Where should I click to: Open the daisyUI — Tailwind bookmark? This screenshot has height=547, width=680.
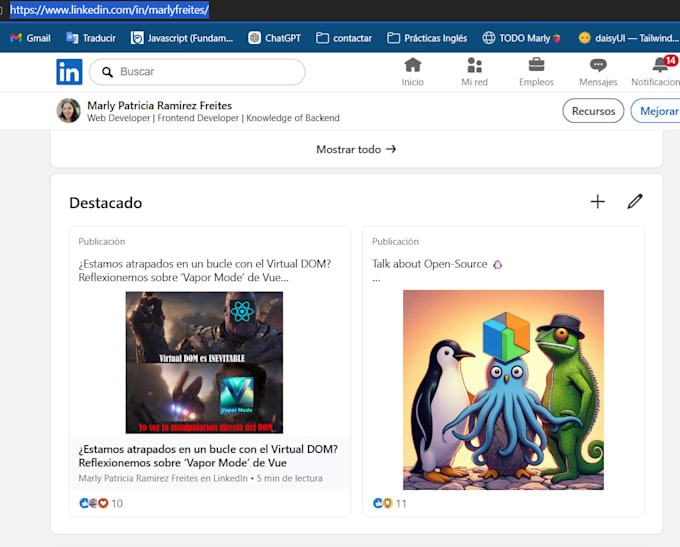pos(628,38)
